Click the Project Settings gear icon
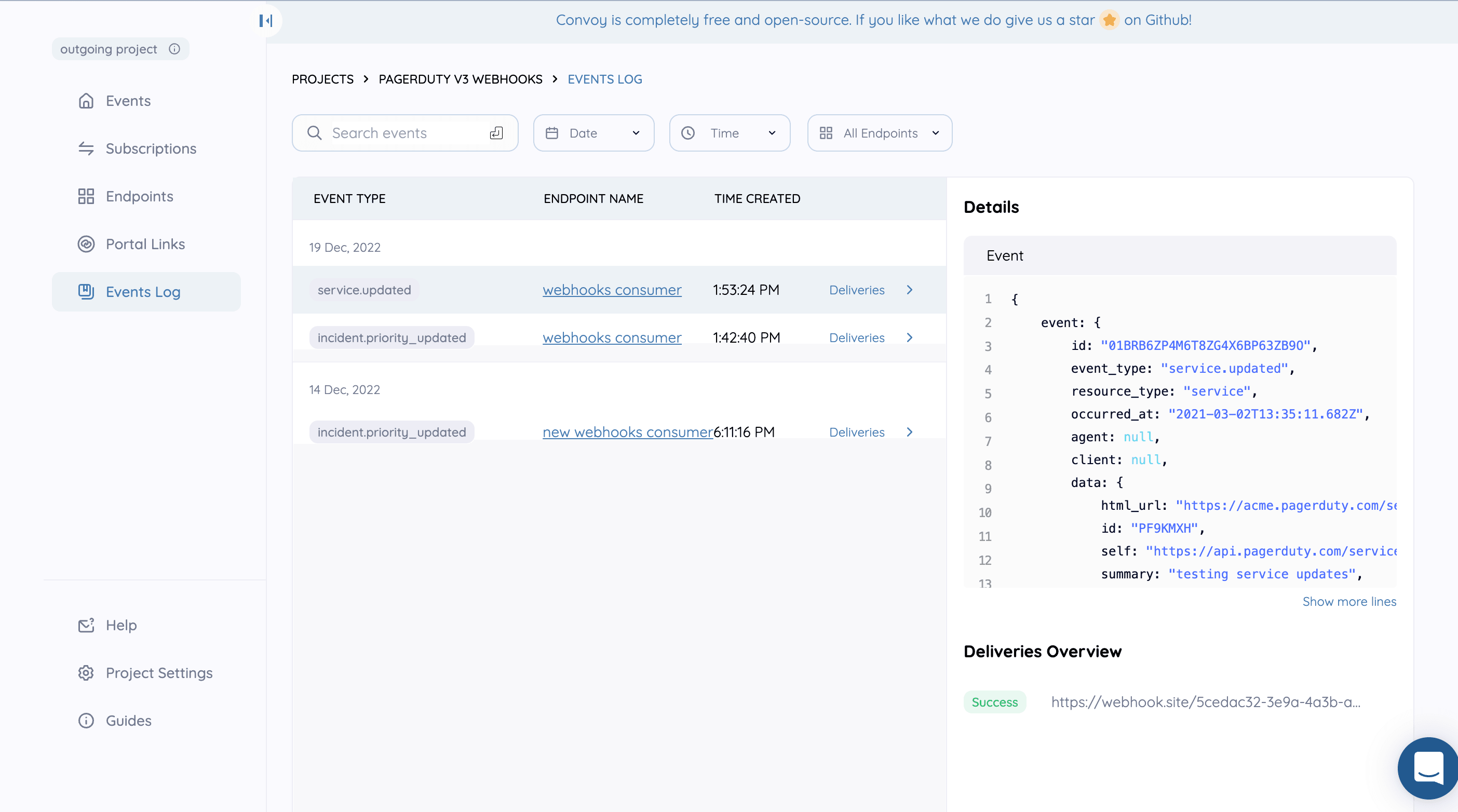The image size is (1458, 812). [x=86, y=673]
